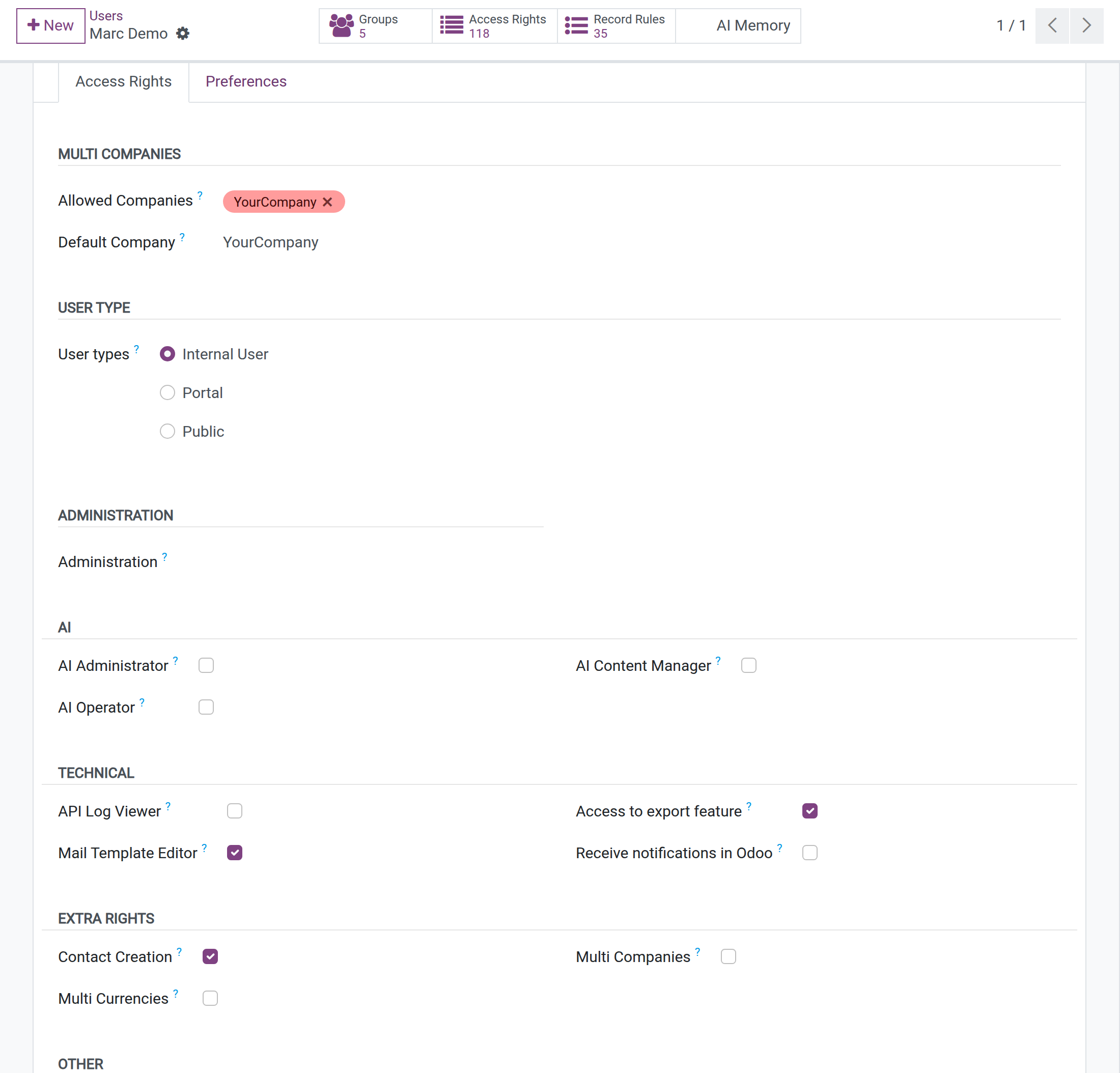1120x1073 pixels.
Task: Show help tooltip for Contact Creation
Action: pos(179,952)
